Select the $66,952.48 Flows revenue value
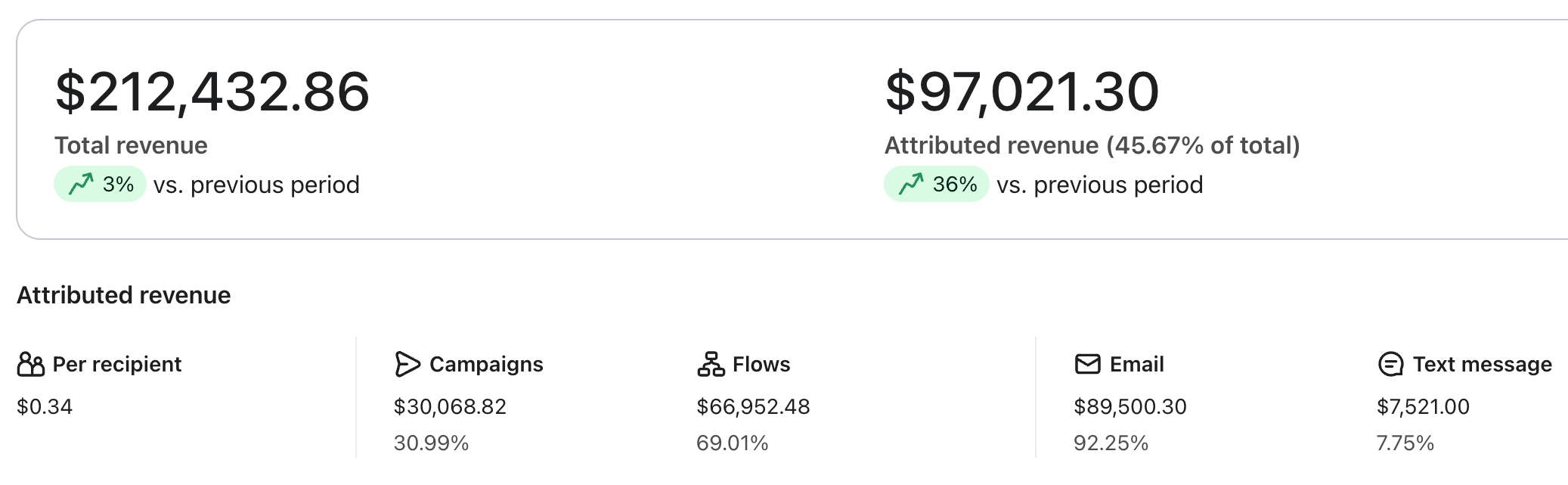 [753, 407]
